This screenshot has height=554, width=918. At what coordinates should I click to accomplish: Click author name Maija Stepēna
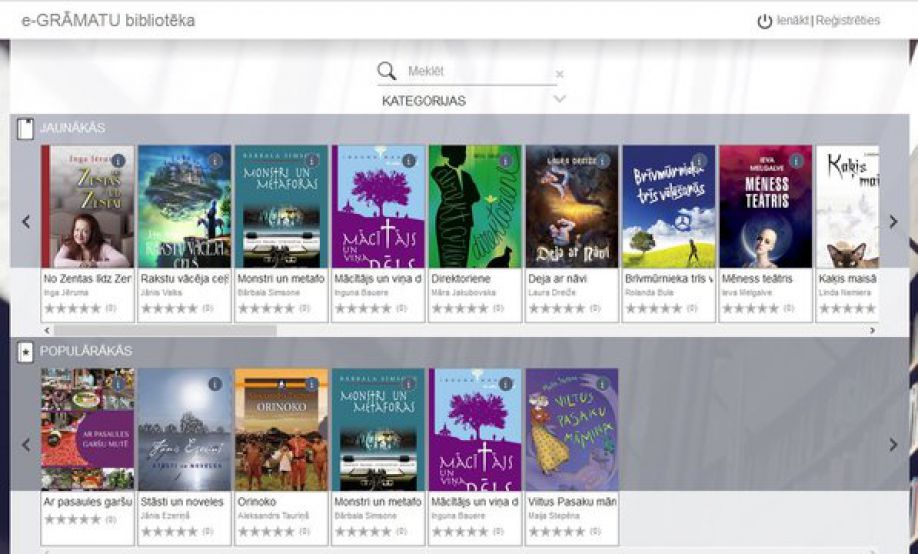tap(553, 516)
